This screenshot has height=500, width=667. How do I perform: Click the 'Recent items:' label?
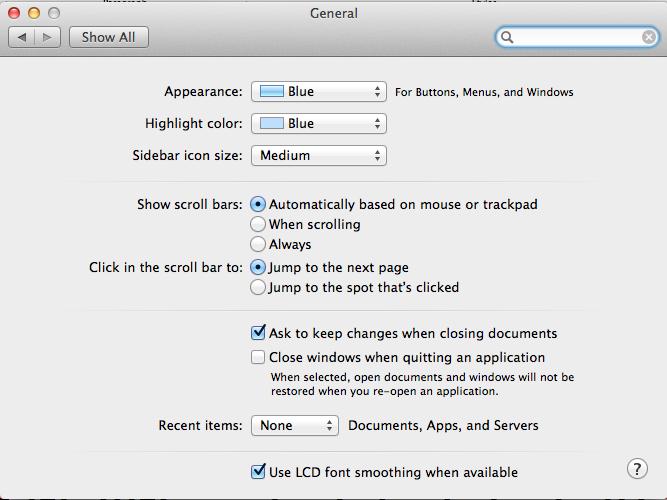(x=200, y=426)
